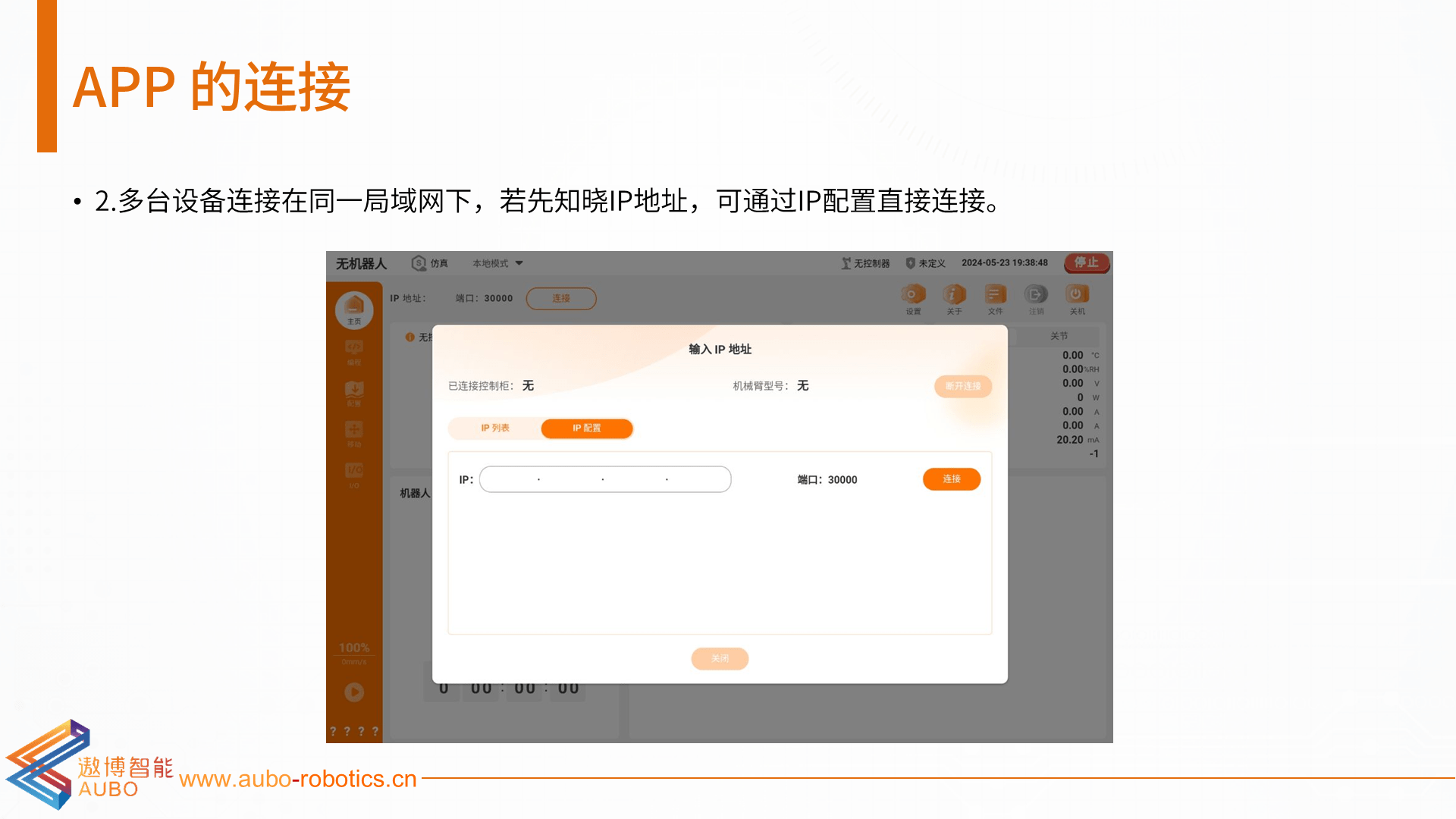Click the 关闭 close button in dialog
The image size is (1456, 819).
[x=720, y=658]
